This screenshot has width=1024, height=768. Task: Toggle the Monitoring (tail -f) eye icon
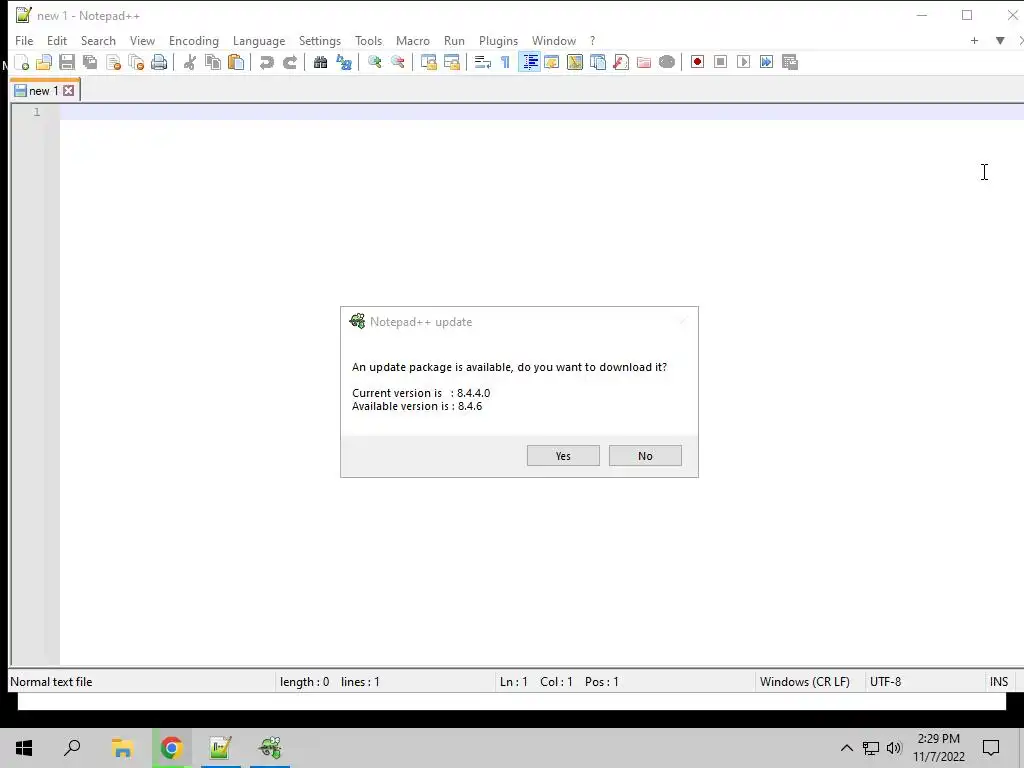[667, 62]
